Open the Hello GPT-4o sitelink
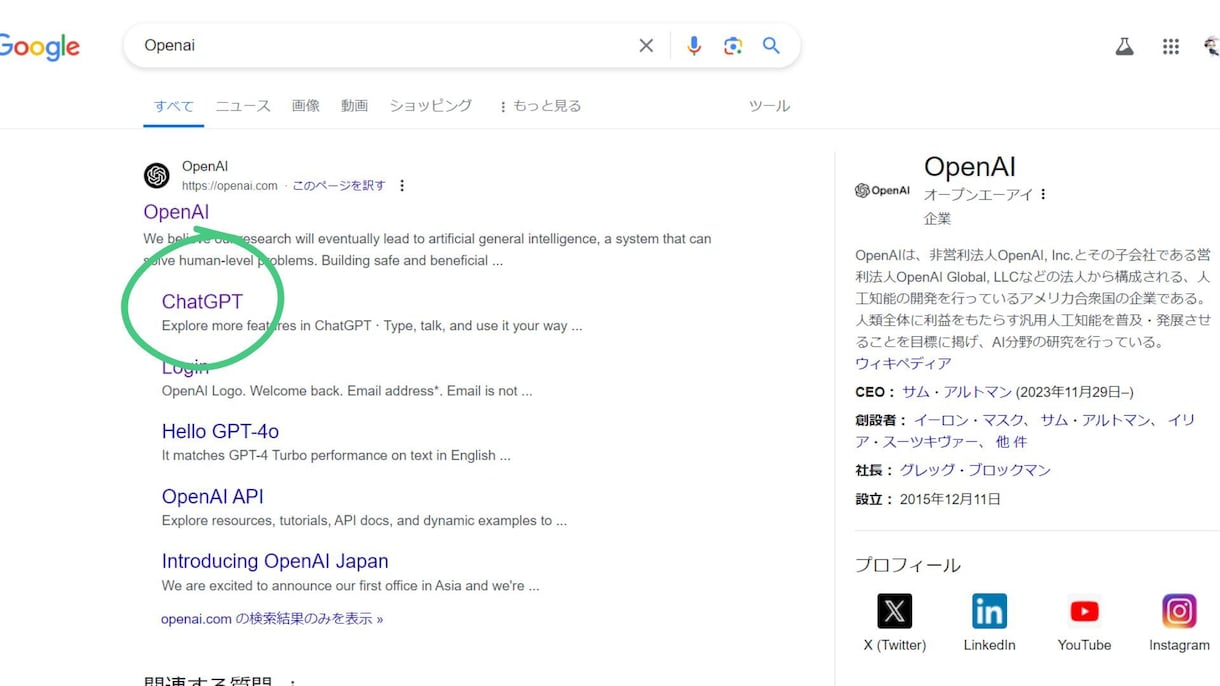This screenshot has width=1220, height=686. (x=220, y=431)
